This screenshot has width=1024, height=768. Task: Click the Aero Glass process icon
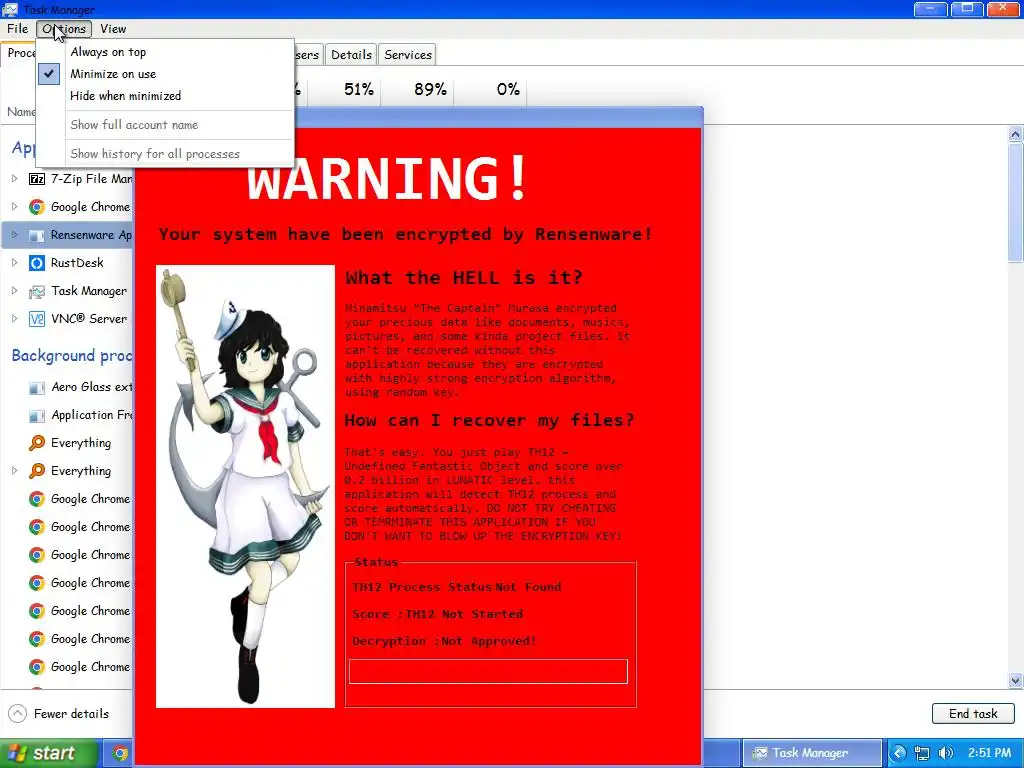tap(37, 388)
